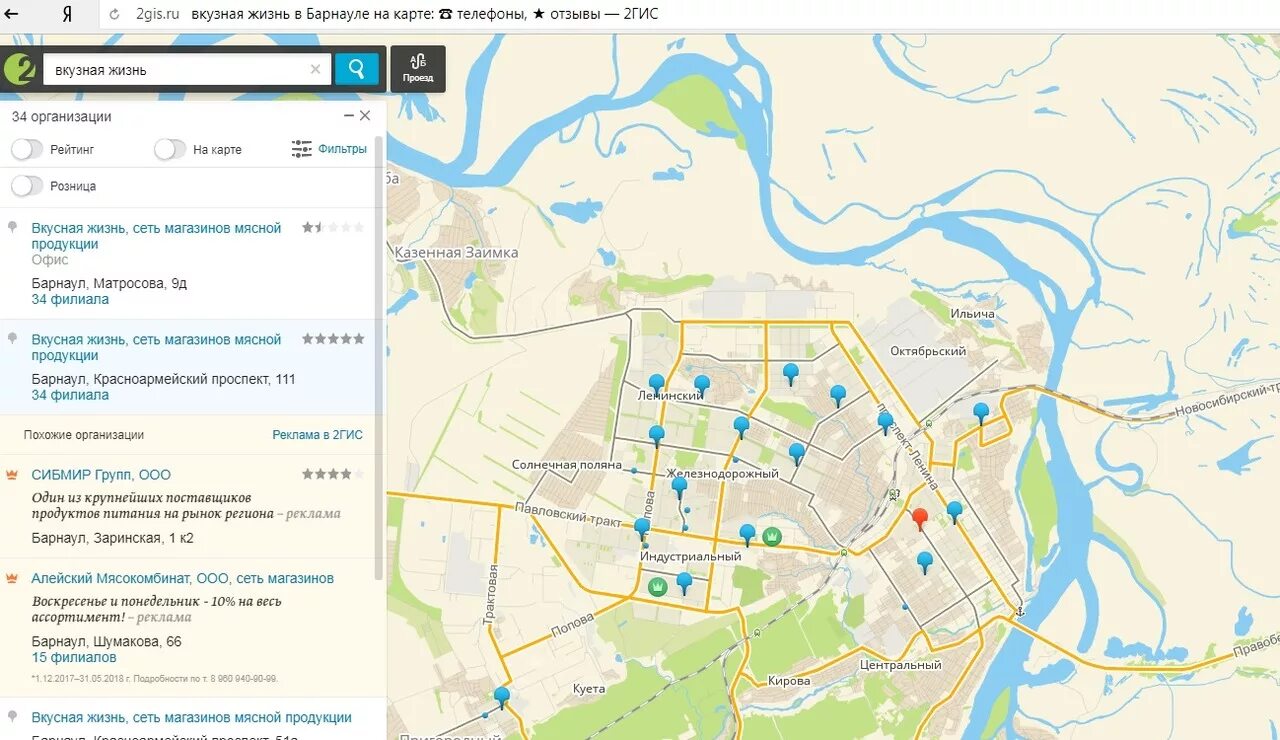Screen dimensions: 1280x740
Task: Click the address "Барнаул, Шумакова, 66"
Action: tap(106, 641)
